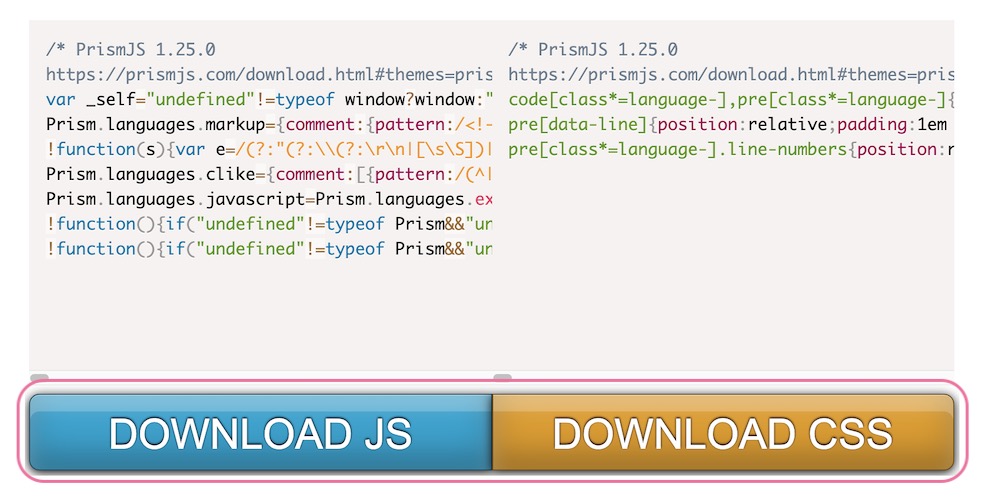Click the prismjs.com URL in the JS code
The width and height of the screenshot is (1000, 498).
point(269,75)
